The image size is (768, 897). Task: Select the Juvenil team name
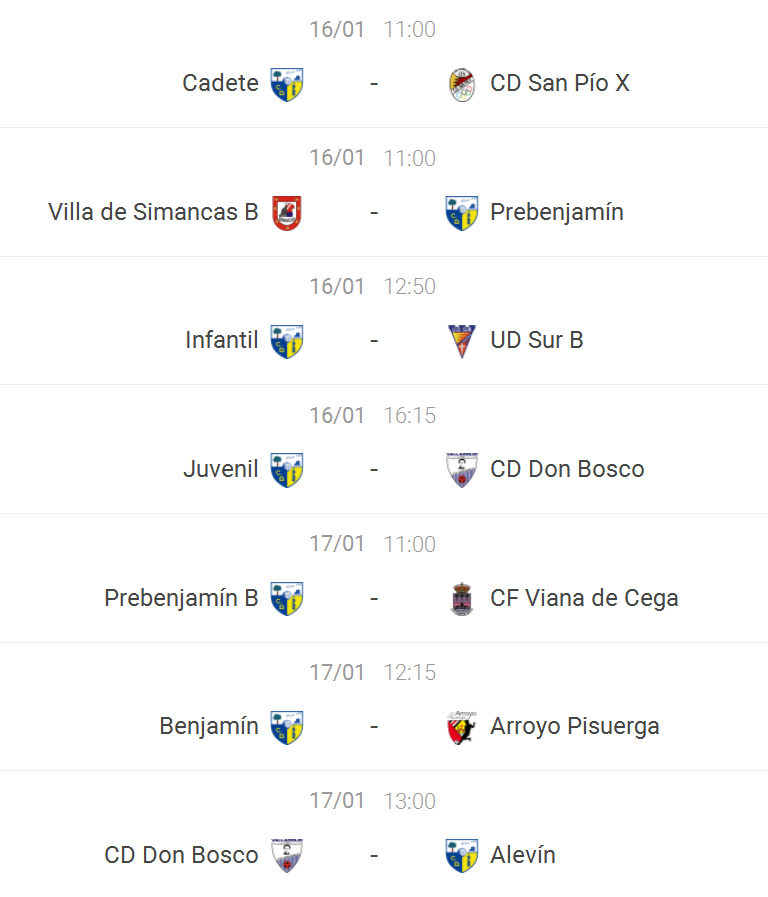pyautogui.click(x=221, y=469)
